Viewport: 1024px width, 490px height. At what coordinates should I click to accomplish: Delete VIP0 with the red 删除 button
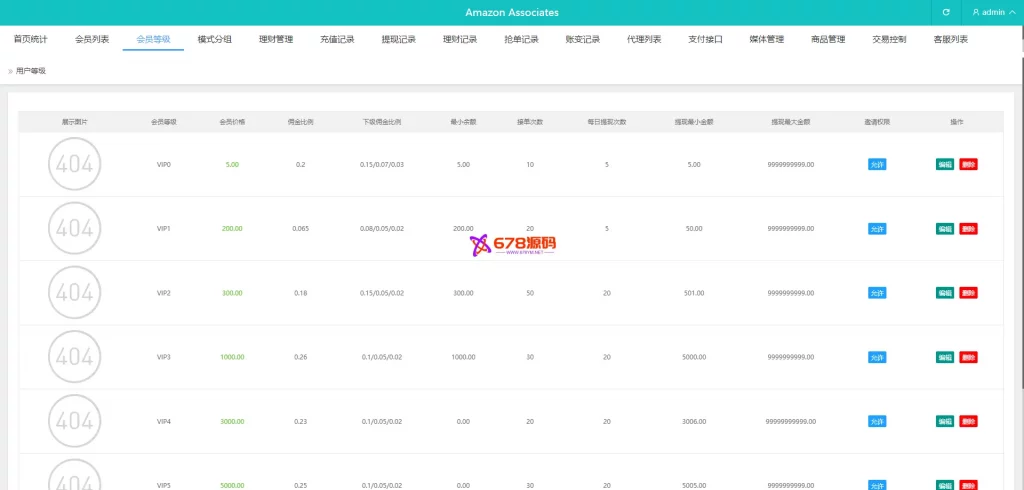(x=968, y=165)
